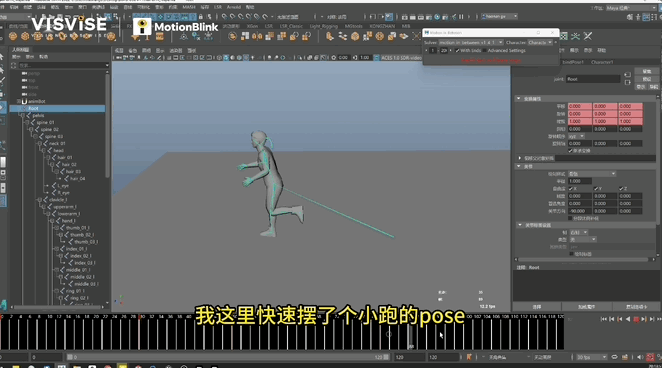Image resolution: width=662 pixels, height=368 pixels.
Task: Enable the Advanced Settings checkbox
Action: [x=485, y=51]
